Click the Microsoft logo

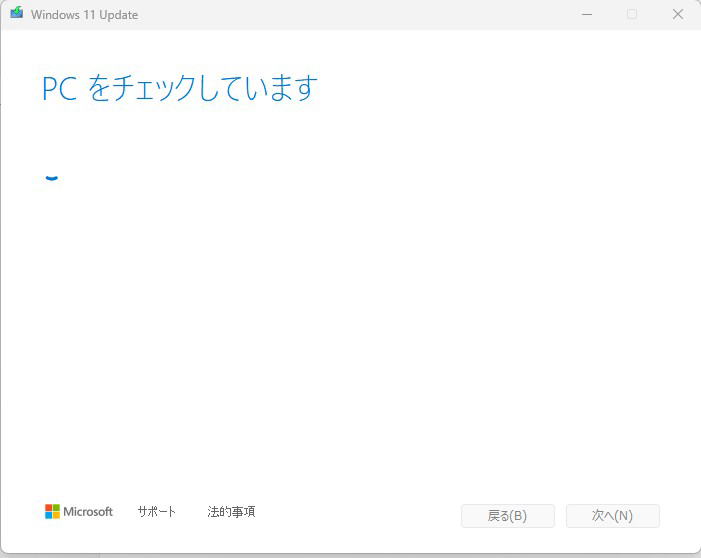pyautogui.click(x=79, y=512)
